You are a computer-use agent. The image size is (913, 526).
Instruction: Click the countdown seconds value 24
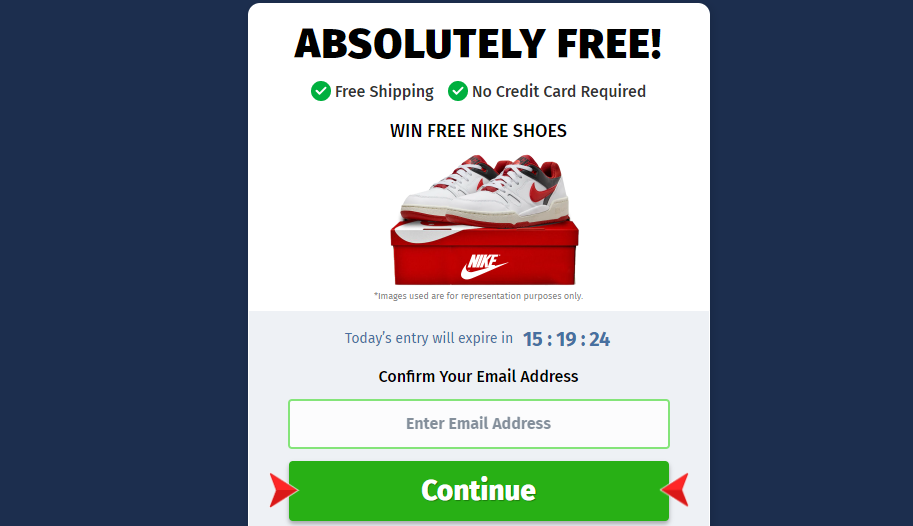click(x=600, y=339)
